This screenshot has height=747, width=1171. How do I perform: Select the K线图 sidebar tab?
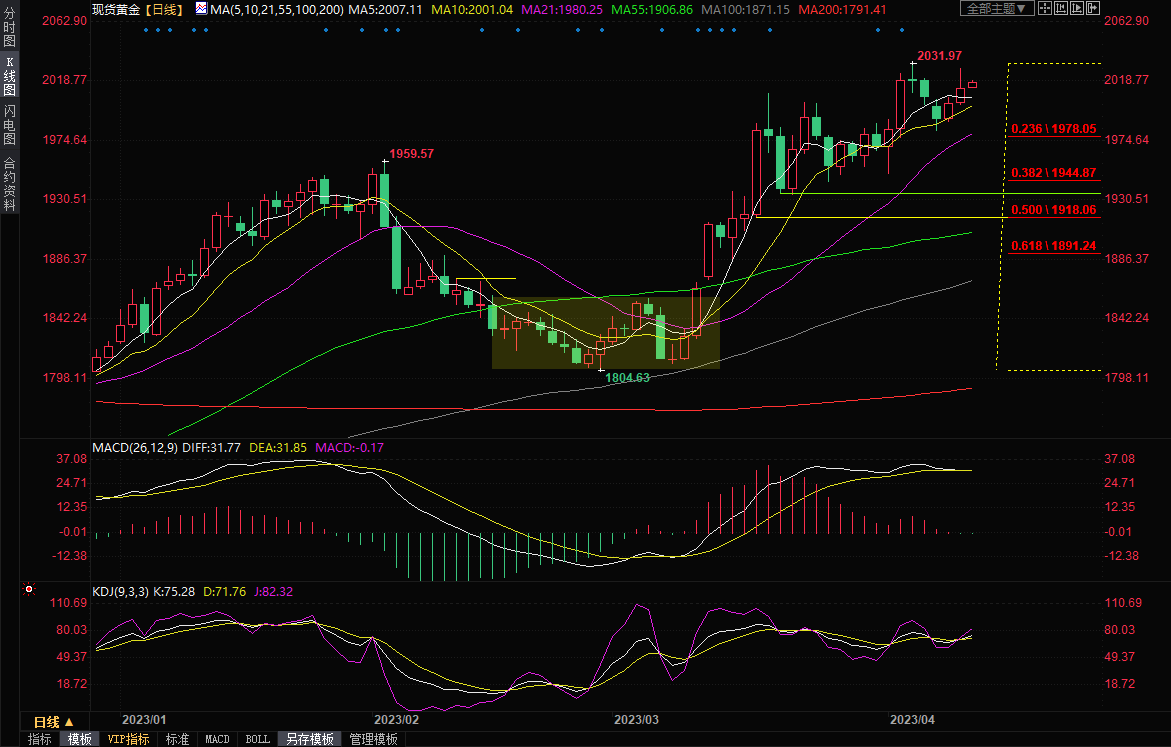click(10, 76)
